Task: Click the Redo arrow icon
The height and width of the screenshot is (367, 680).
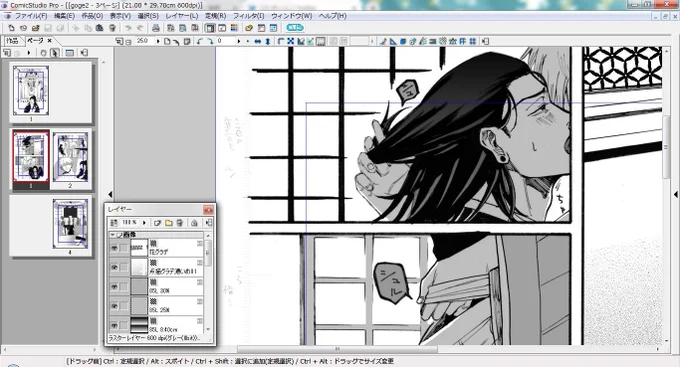Action: click(140, 28)
